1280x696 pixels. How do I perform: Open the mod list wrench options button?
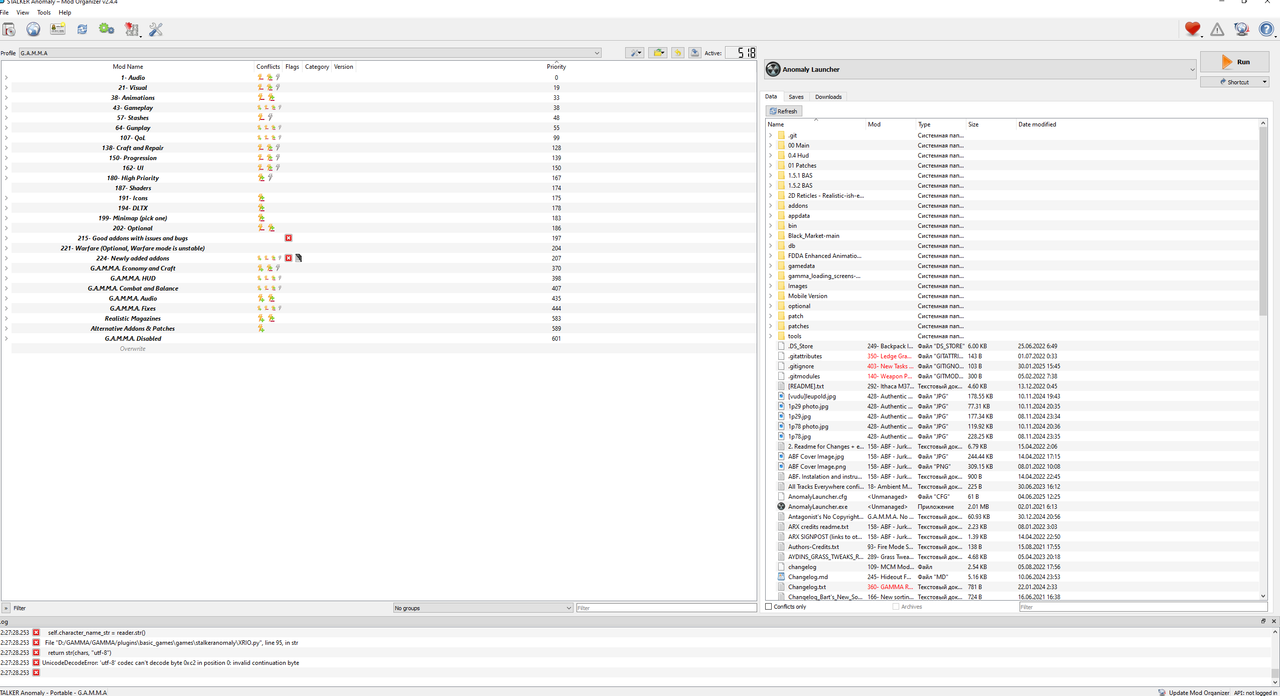pos(635,53)
